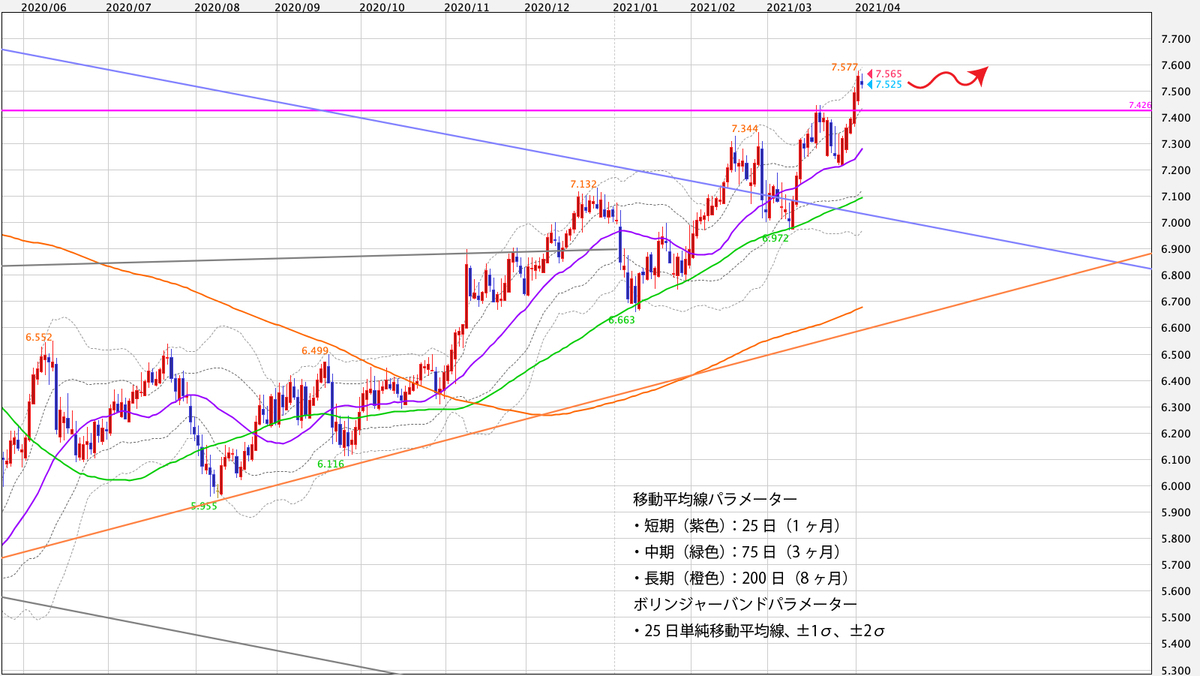Click the ボリンジャーバンドパラメーター heading

[745, 605]
